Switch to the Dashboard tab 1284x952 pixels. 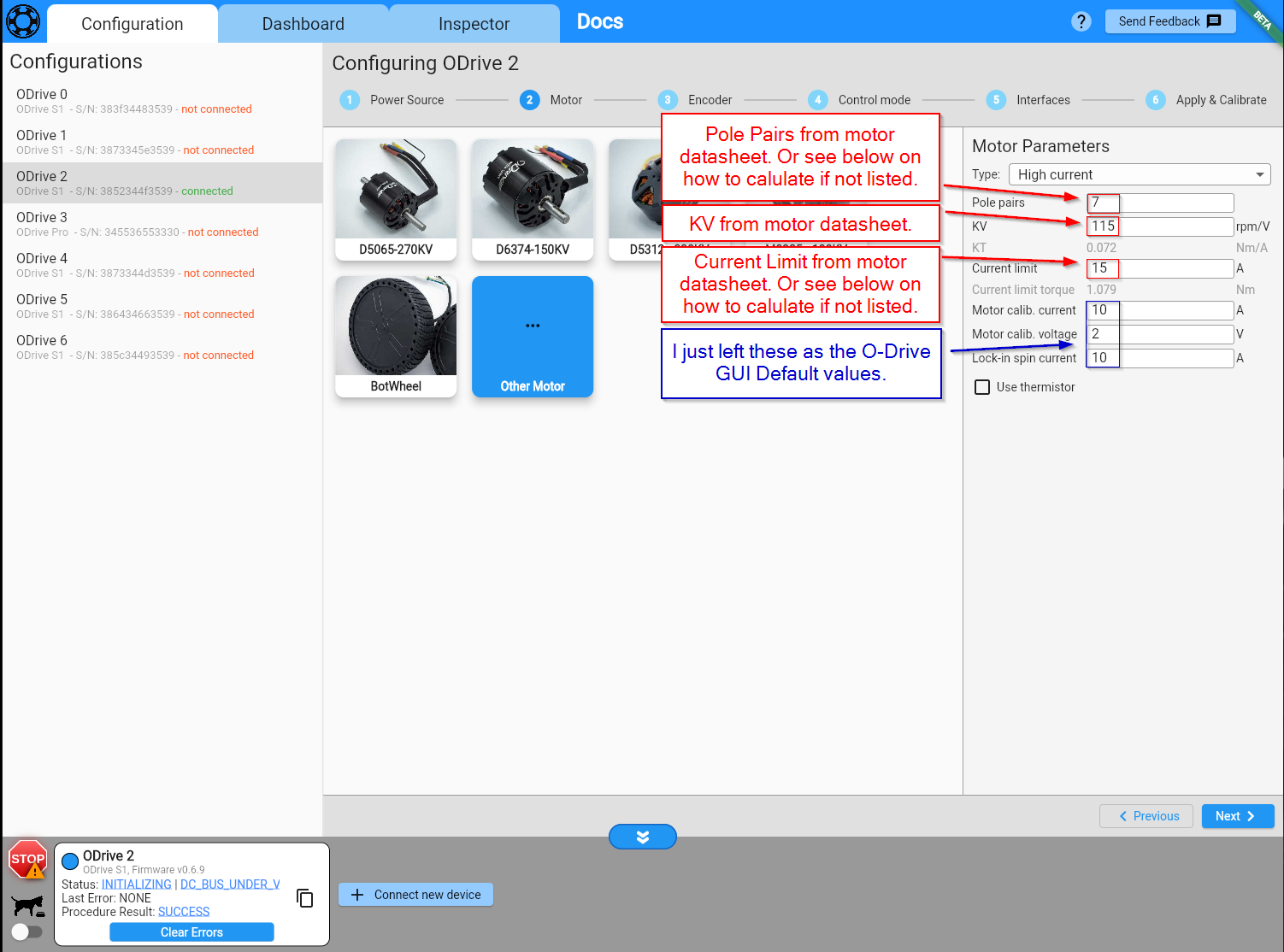point(303,24)
